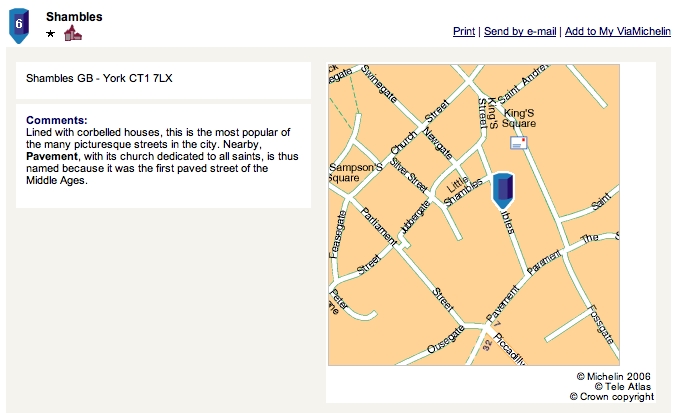Click the envelope post office icon on map
The width and height of the screenshot is (678, 413).
pyautogui.click(x=518, y=143)
